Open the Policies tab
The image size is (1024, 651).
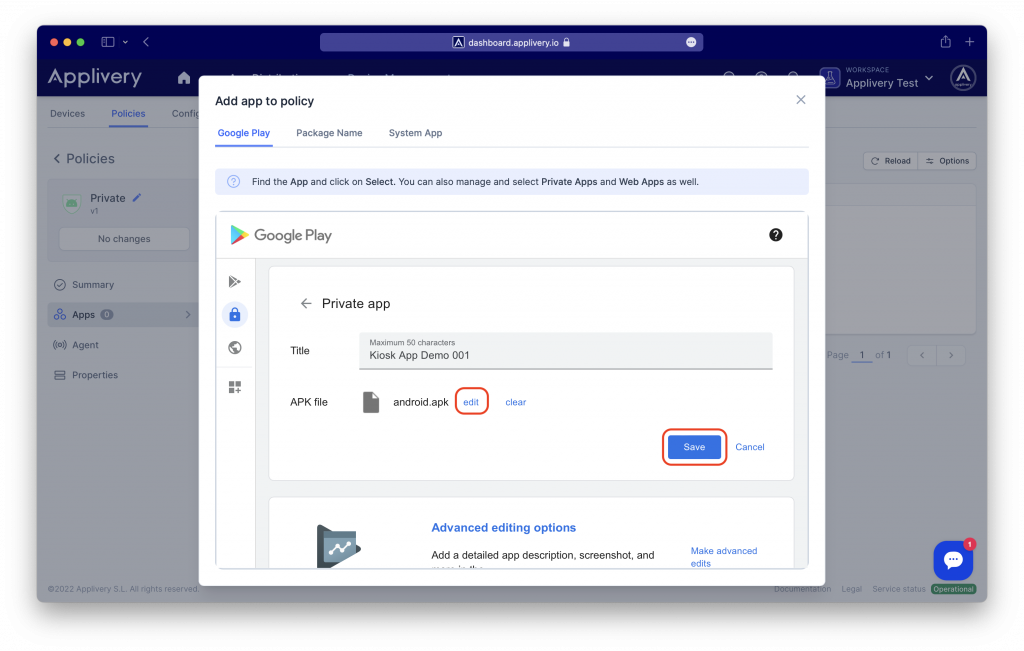click(x=128, y=114)
